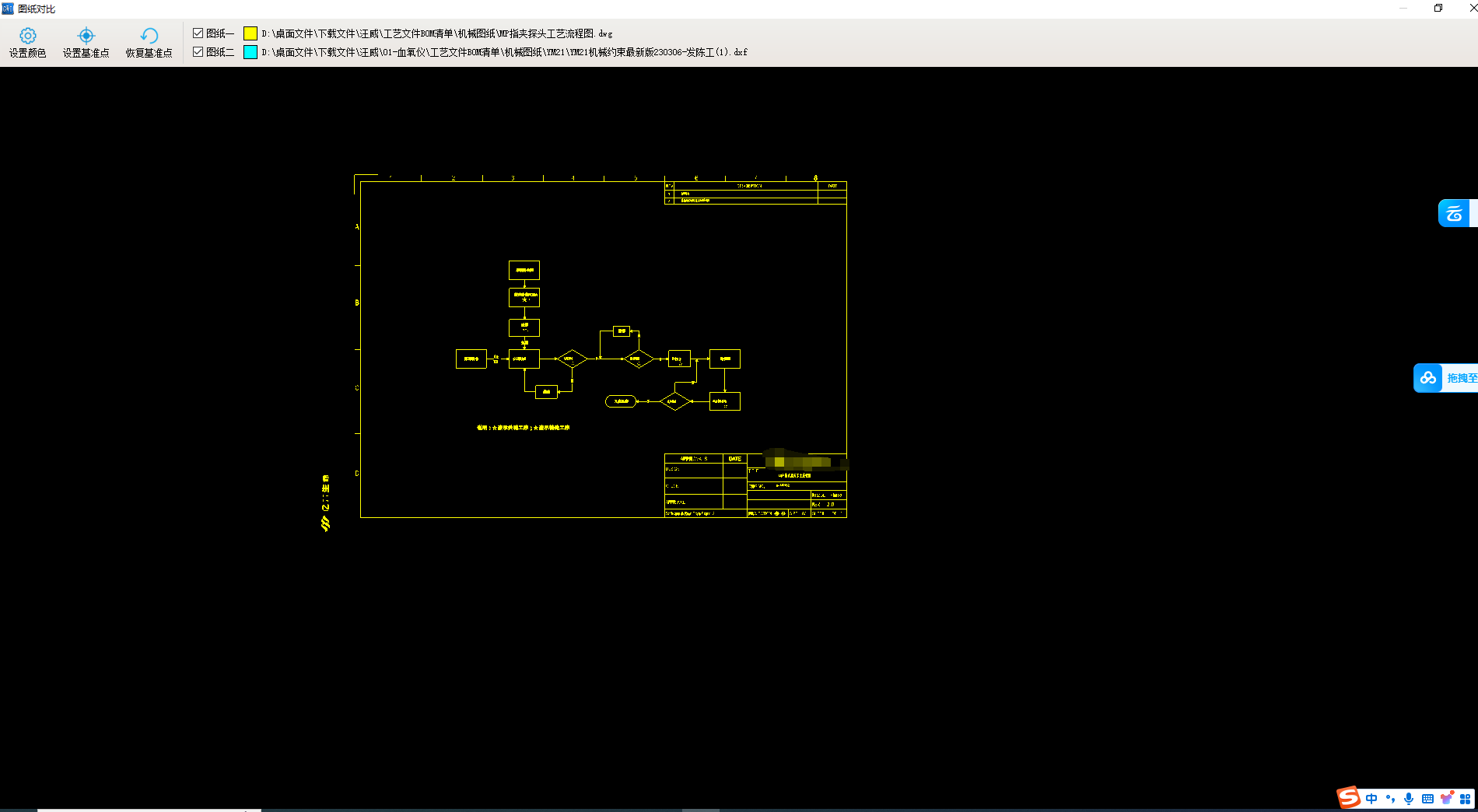Click the 图纸二 dxf file path text

[x=504, y=52]
